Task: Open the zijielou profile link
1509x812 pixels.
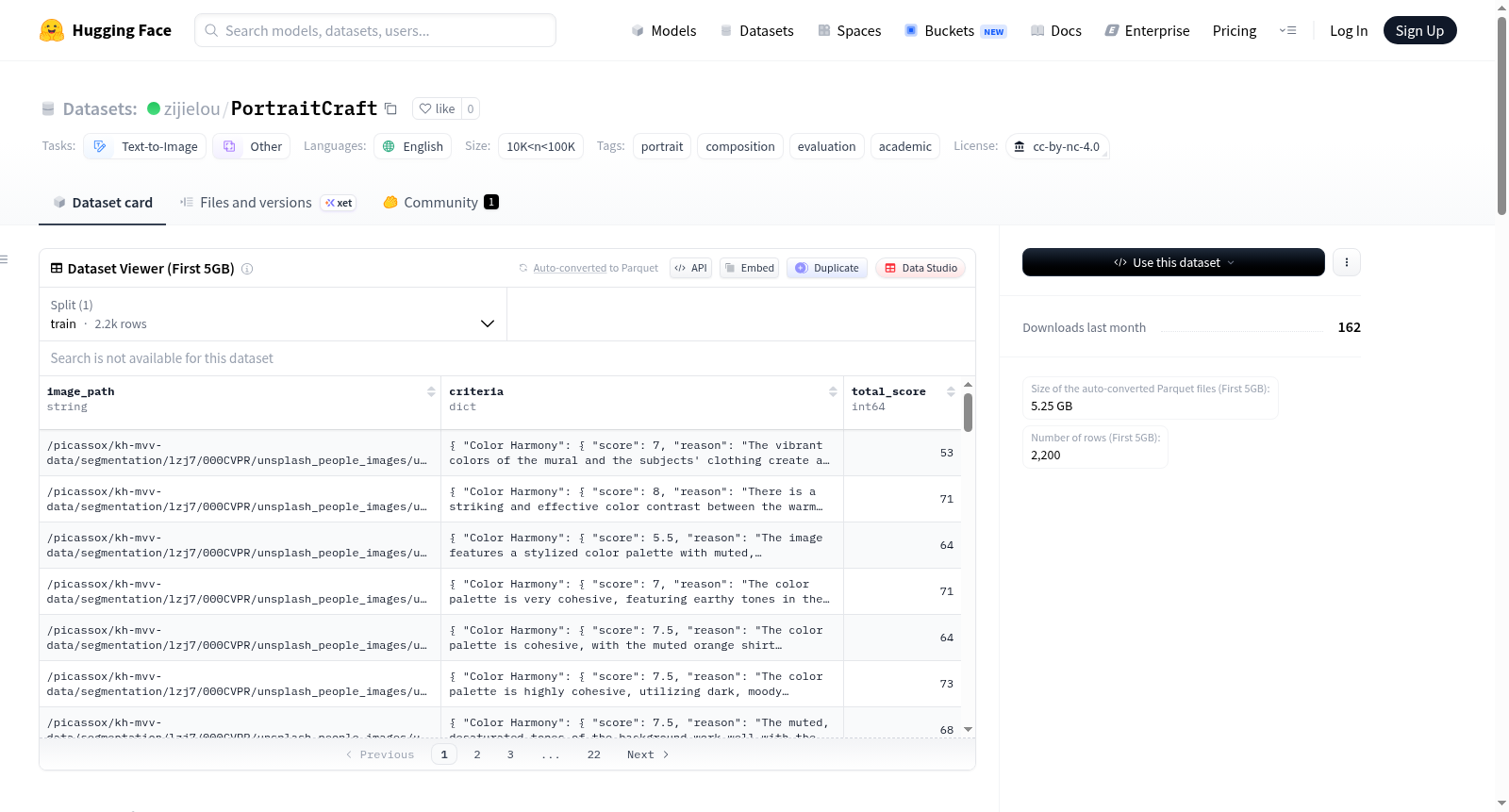Action: pos(191,108)
